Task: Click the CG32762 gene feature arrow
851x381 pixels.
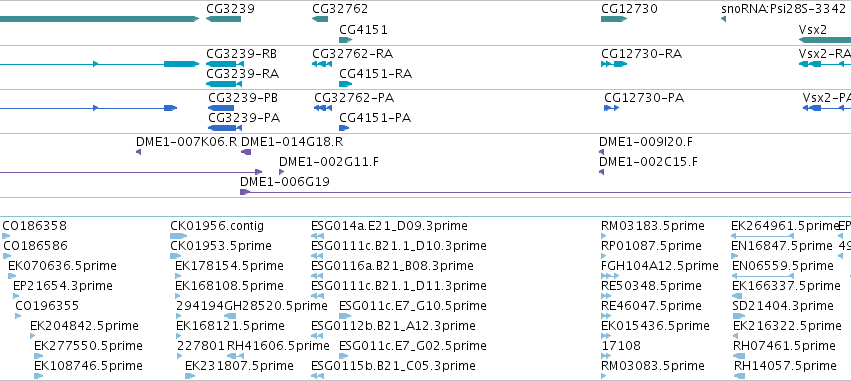Action: pos(320,19)
